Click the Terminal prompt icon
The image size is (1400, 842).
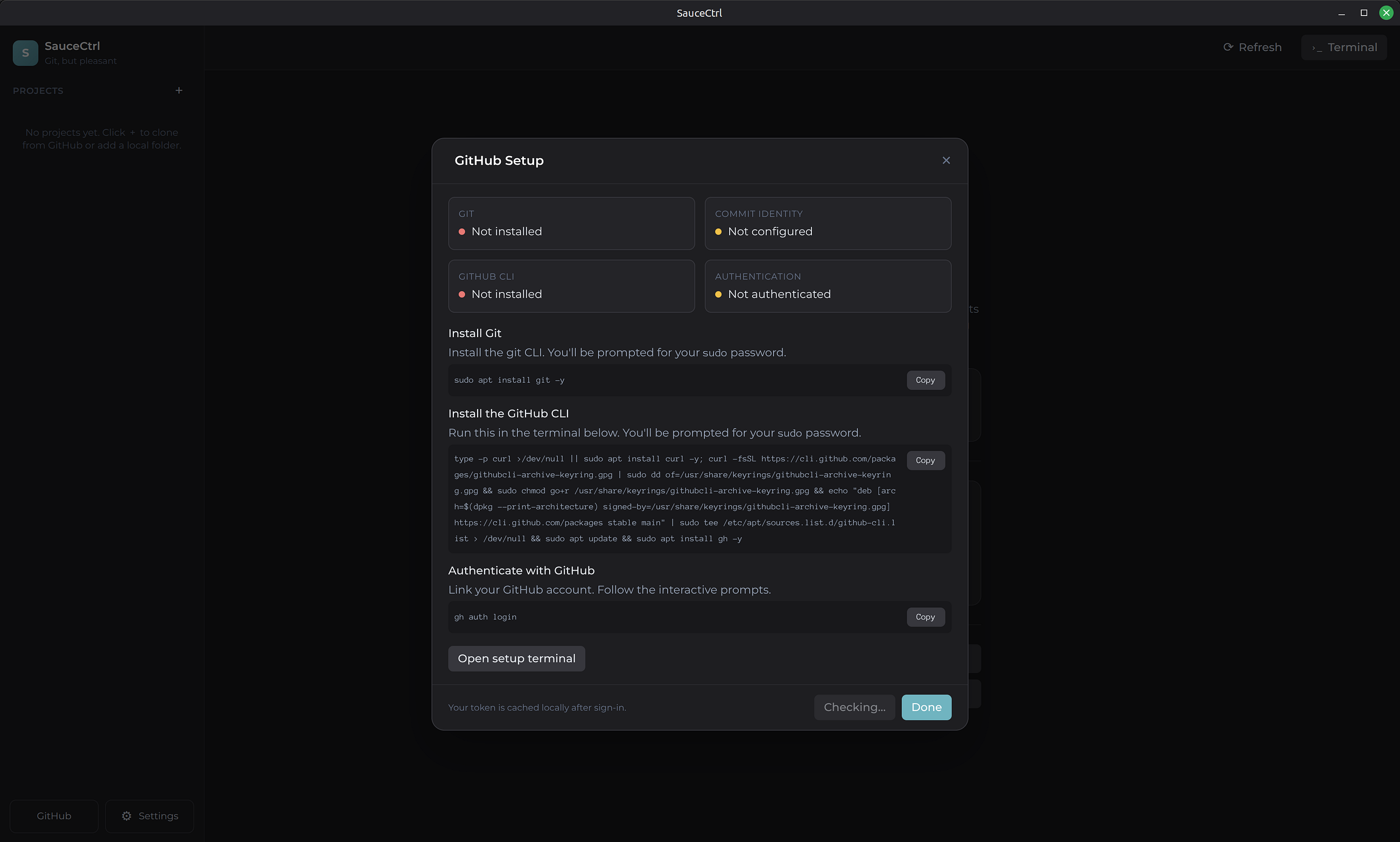[1317, 48]
